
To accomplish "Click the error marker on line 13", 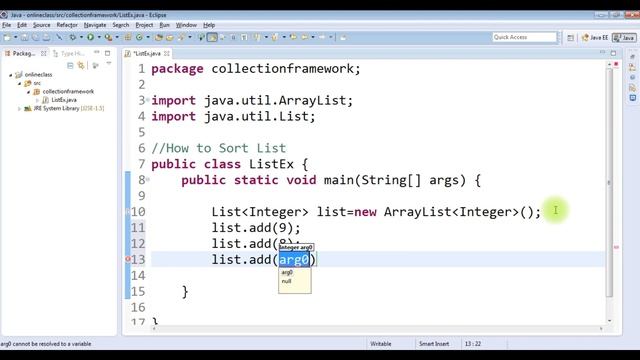I will pos(127,259).
